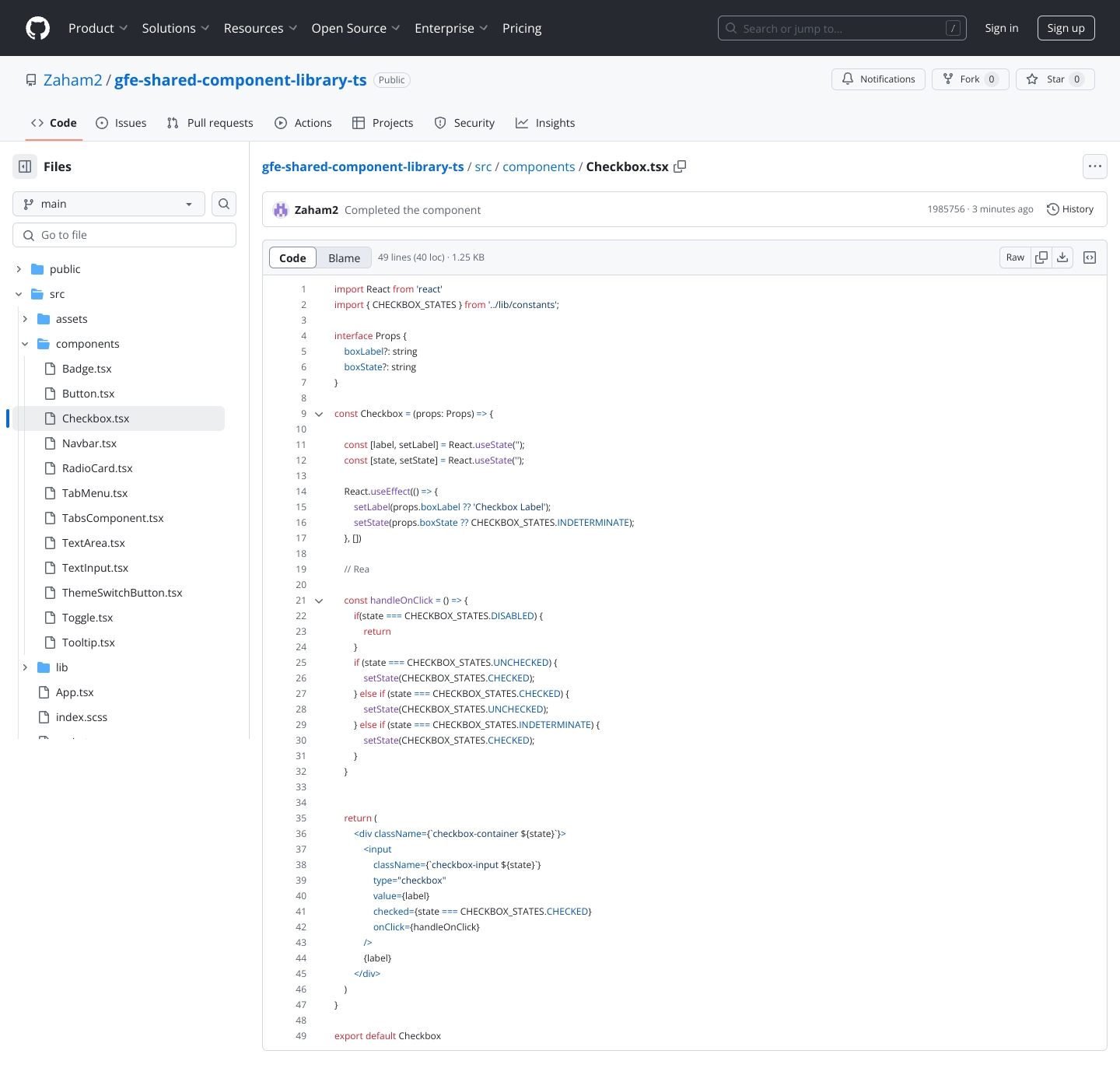Search files in repository with magnifier button
This screenshot has height=1082, width=1120.
224,204
